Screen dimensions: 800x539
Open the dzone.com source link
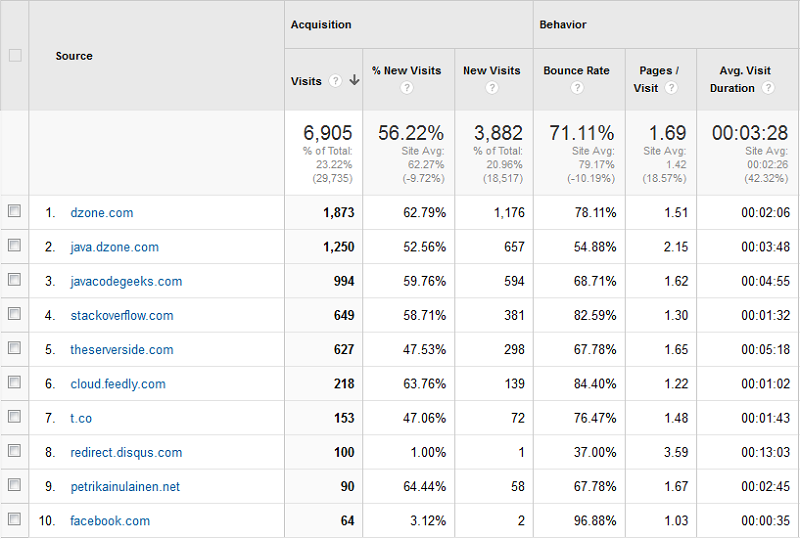(102, 213)
